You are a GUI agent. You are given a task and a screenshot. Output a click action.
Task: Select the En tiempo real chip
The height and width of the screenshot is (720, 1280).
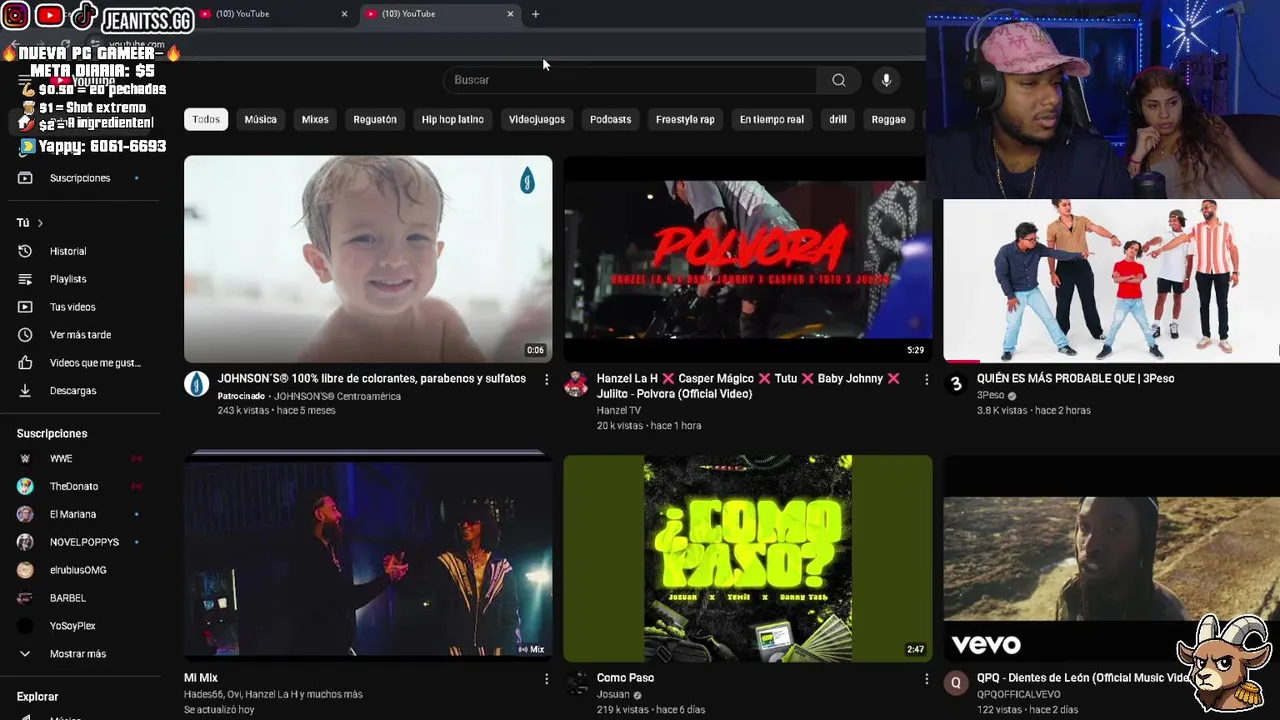[x=771, y=119]
